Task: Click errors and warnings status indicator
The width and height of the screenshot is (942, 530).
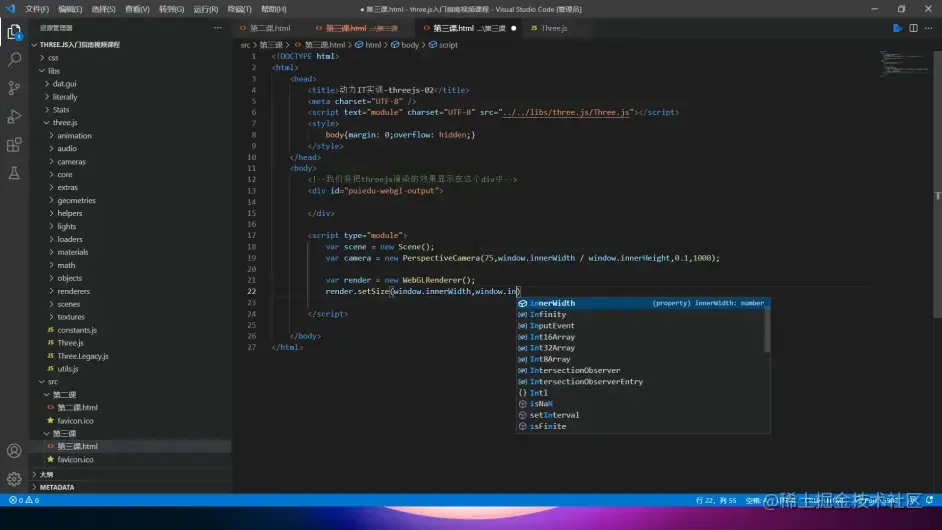Action: pos(24,500)
